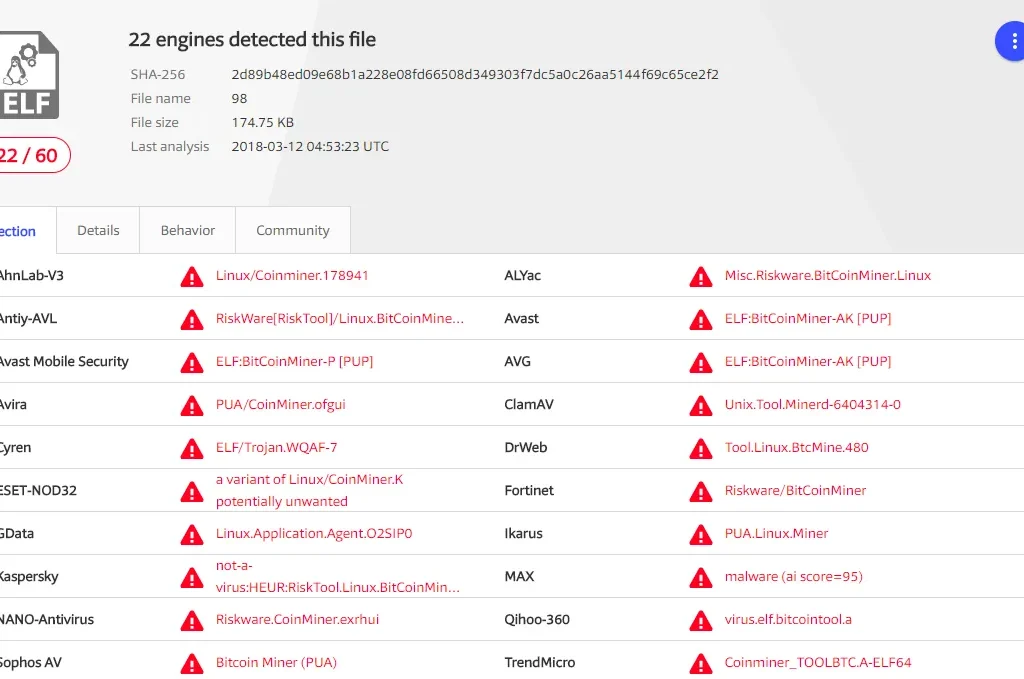Click the alert icon for Antiy-AVL

pyautogui.click(x=192, y=320)
